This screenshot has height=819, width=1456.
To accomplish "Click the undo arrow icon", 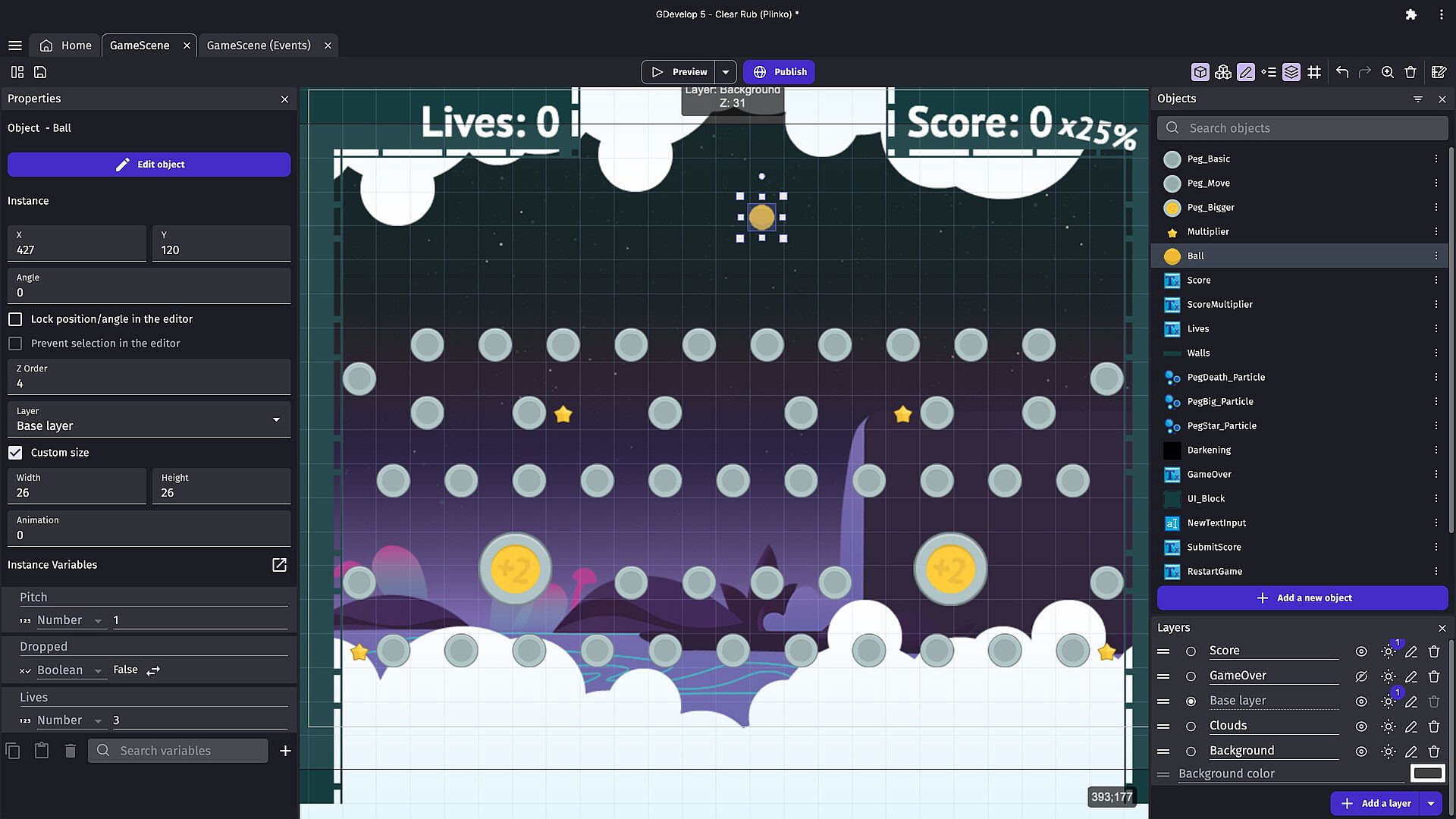I will click(1342, 72).
